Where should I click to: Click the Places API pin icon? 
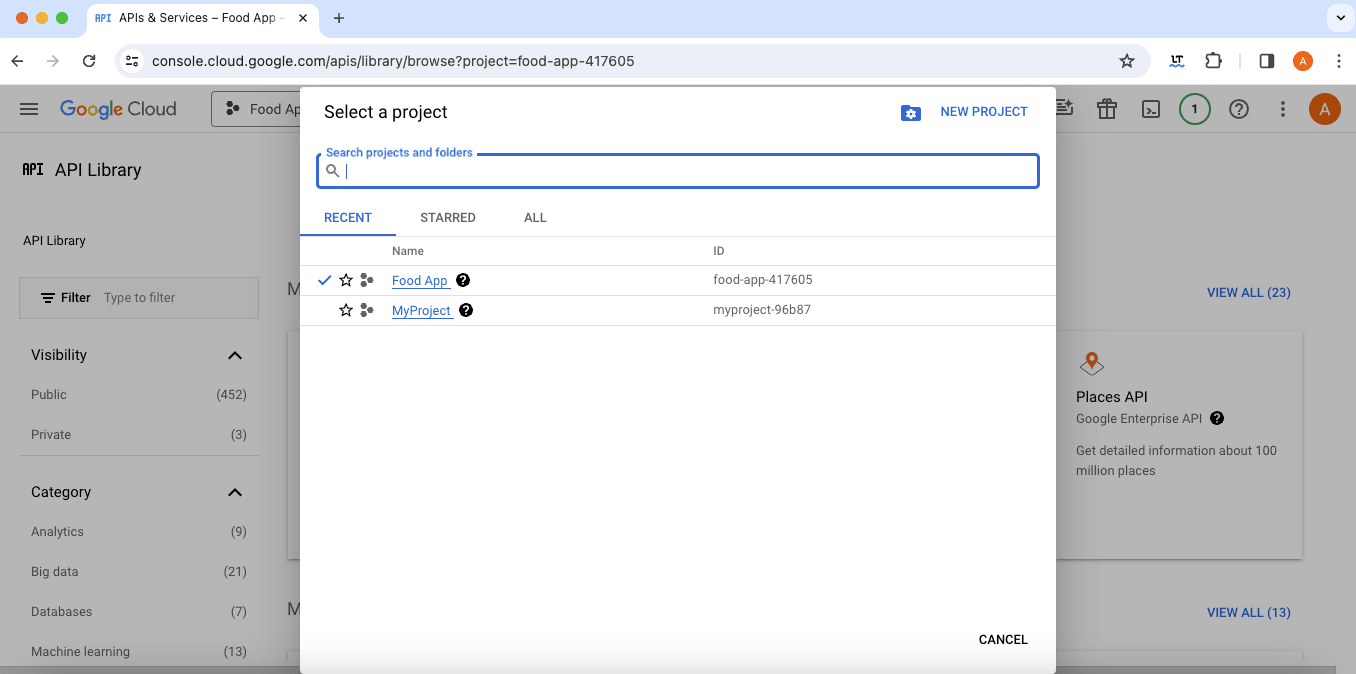click(x=1091, y=363)
